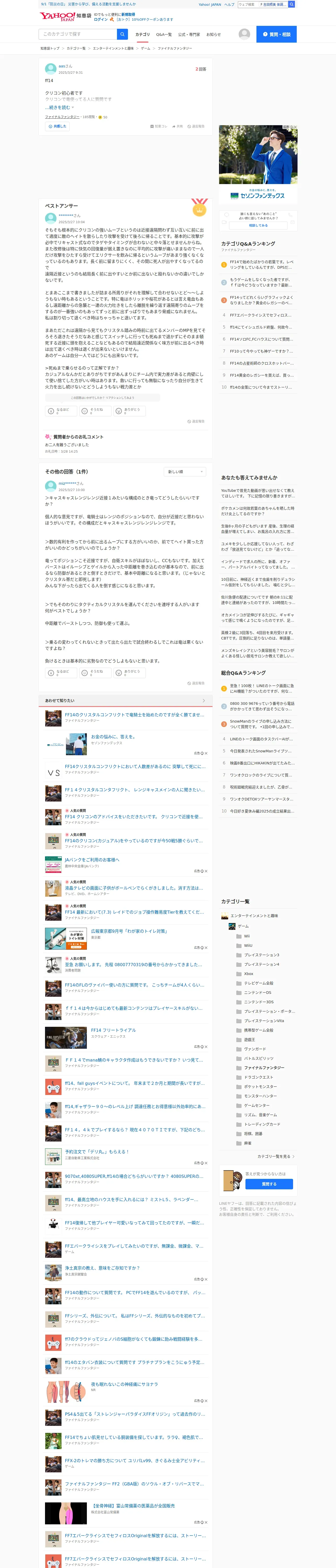This screenshot has height=1568, width=336.
Task: Click the miz****** user avatar
Action: point(51,486)
